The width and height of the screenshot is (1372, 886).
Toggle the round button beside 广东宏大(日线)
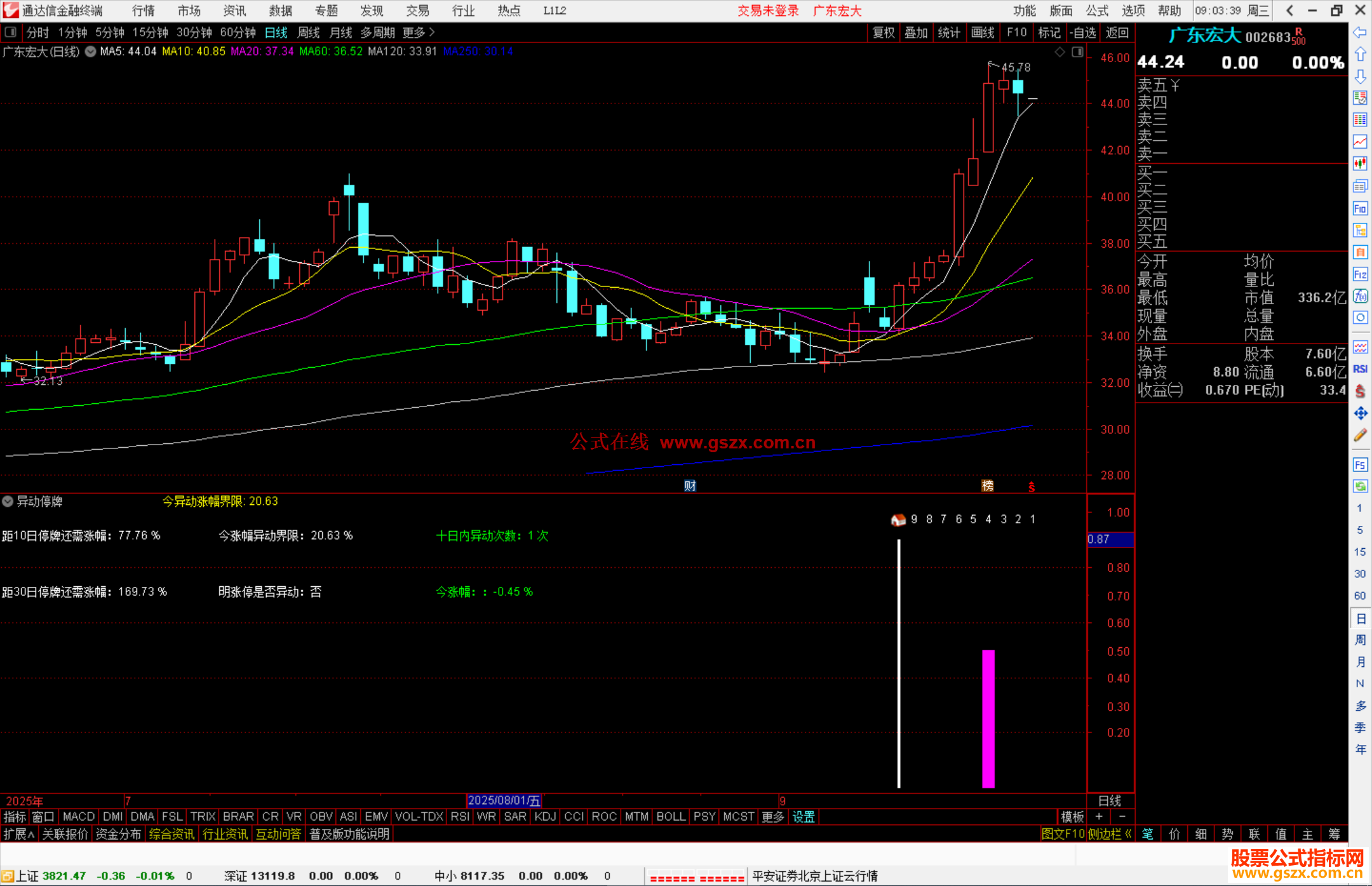click(91, 51)
